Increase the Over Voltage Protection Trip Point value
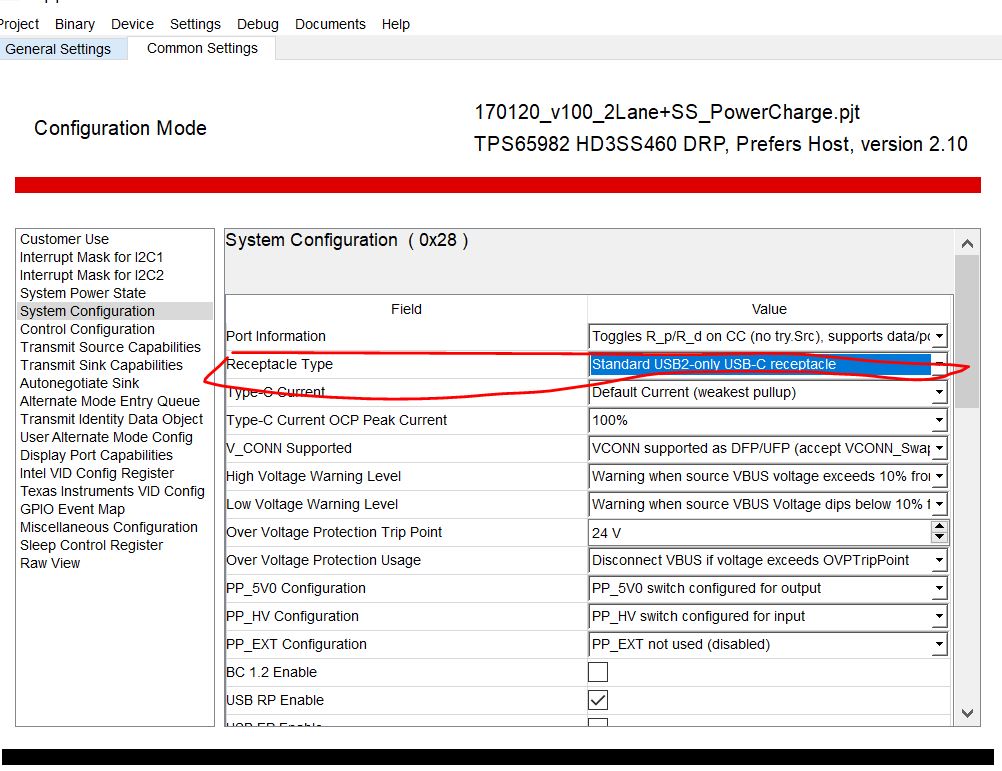The image size is (1002, 771). pos(938,527)
